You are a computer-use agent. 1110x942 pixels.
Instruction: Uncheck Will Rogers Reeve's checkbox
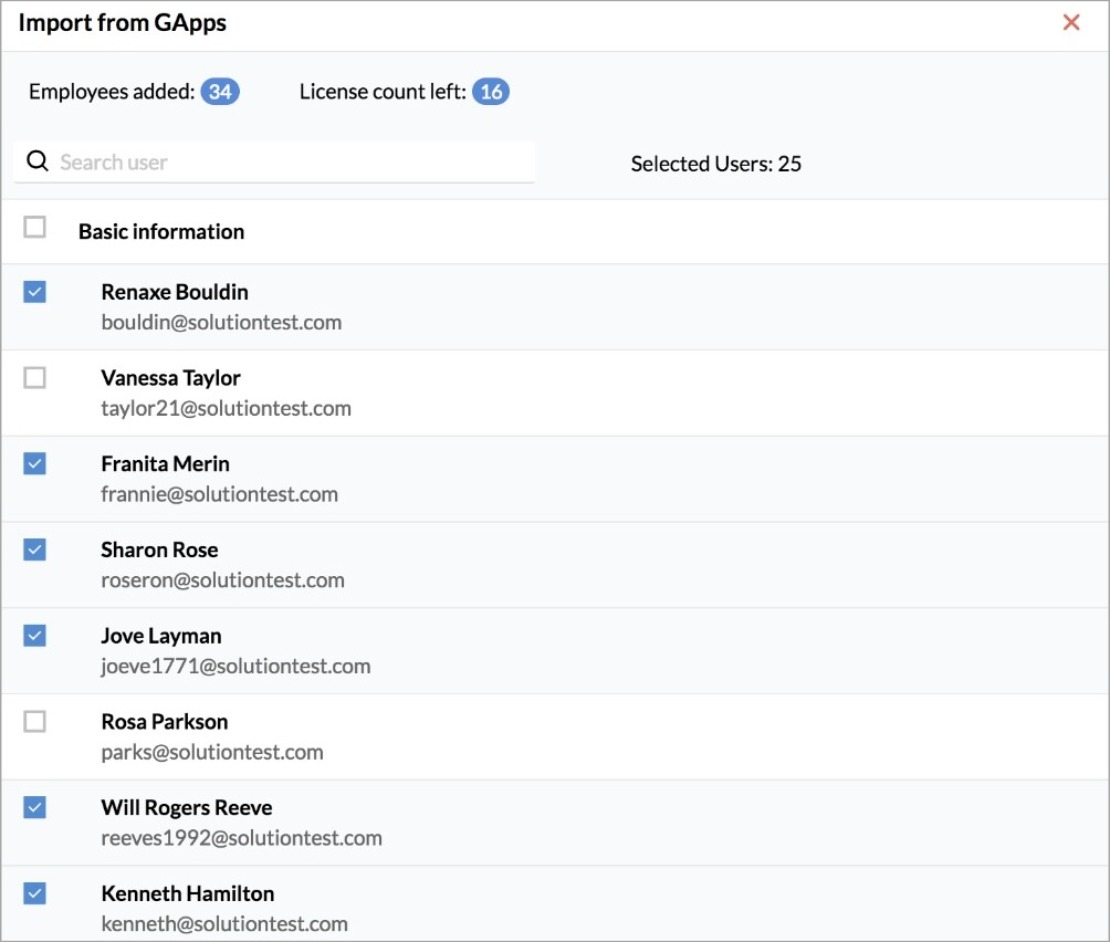[35, 808]
